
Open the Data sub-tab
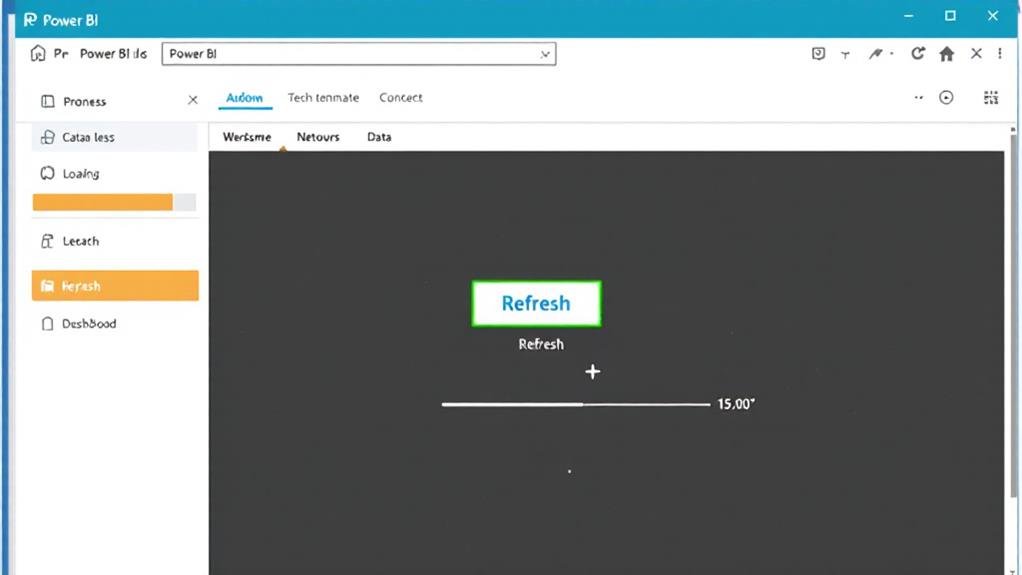[x=379, y=137]
